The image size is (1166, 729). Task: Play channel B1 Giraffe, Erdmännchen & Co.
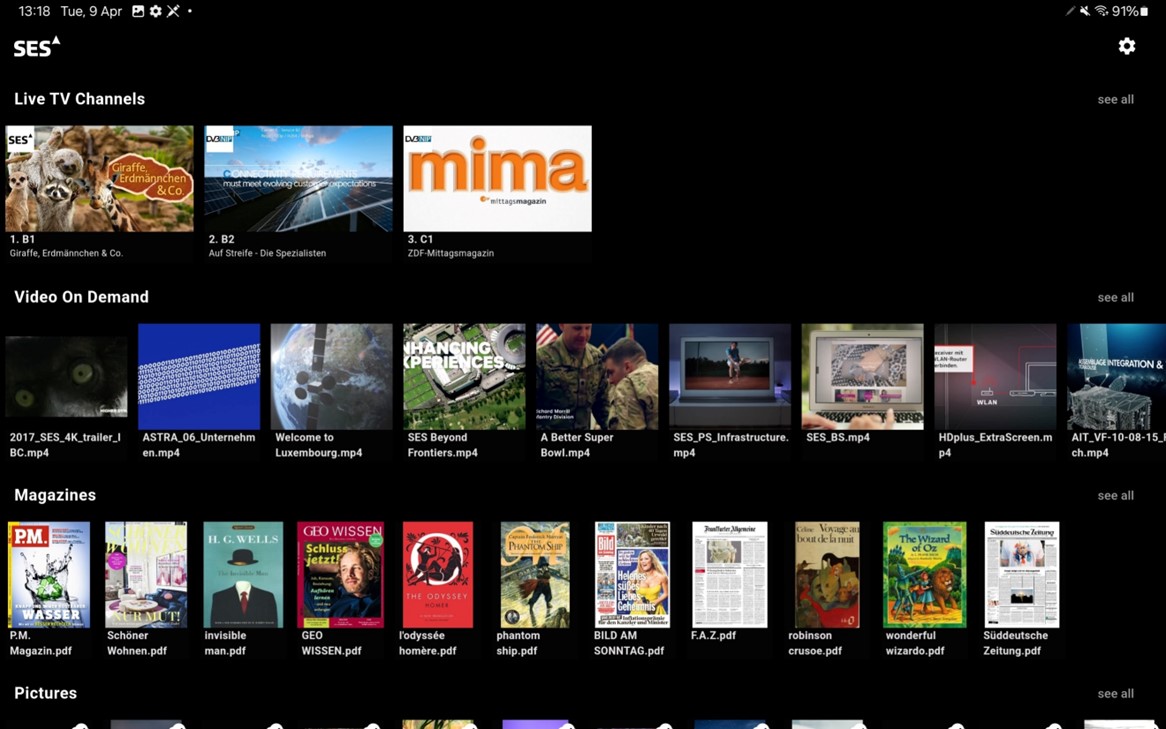(x=99, y=178)
